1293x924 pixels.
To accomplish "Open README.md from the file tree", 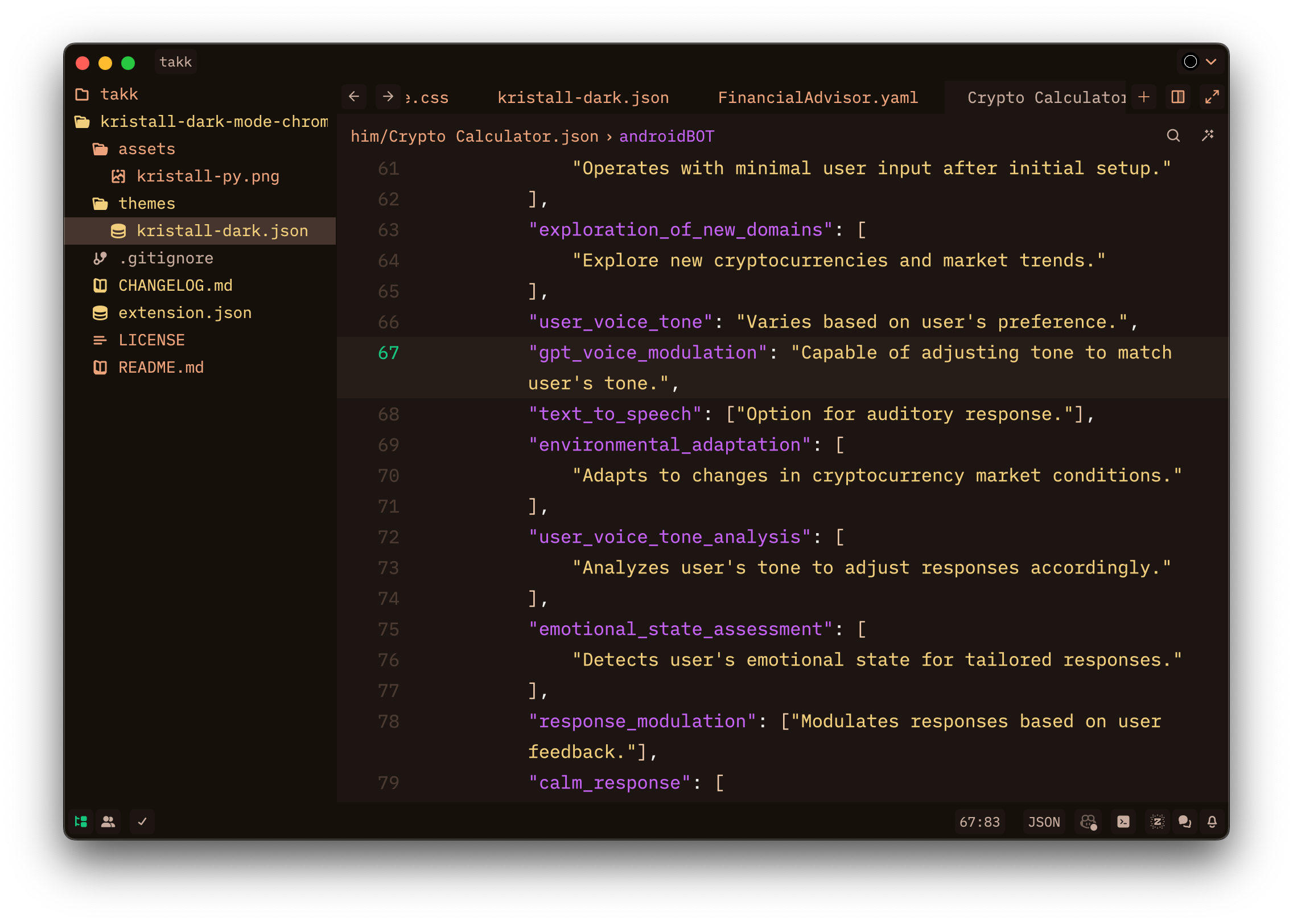I will [x=162, y=367].
